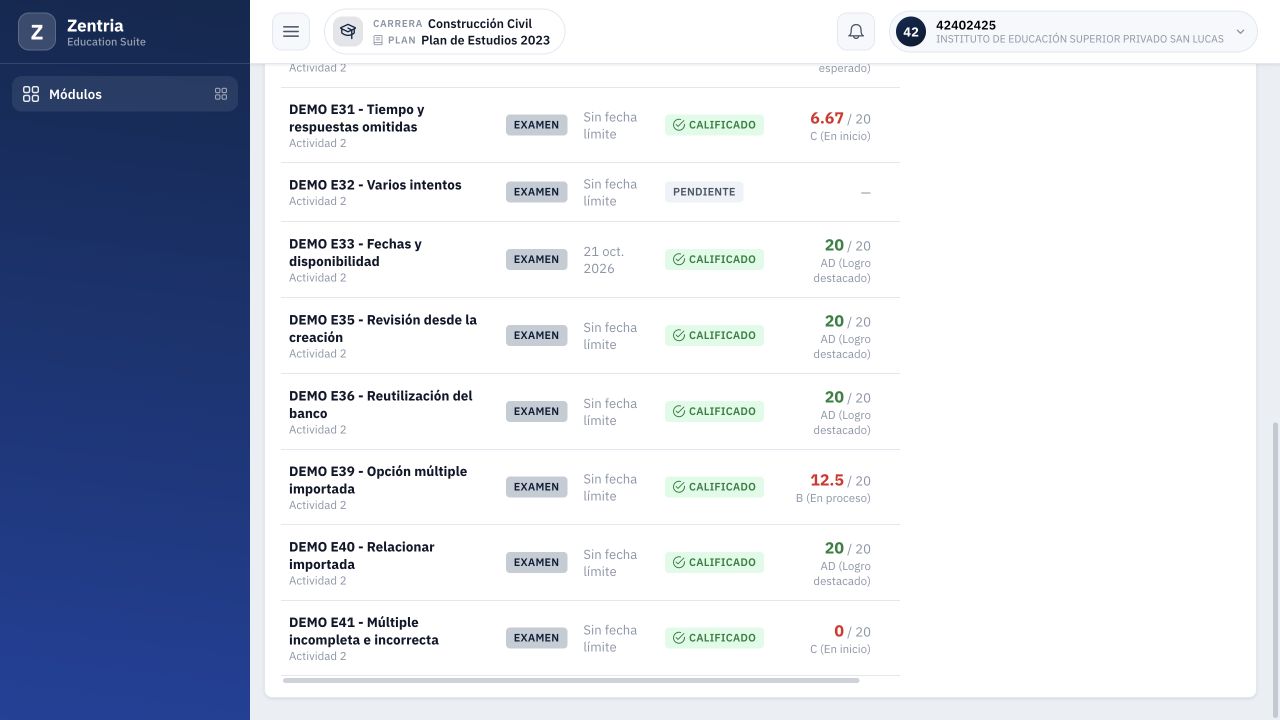Click the 20 / 20 score for E35
This screenshot has width=1280, height=720.
(847, 321)
